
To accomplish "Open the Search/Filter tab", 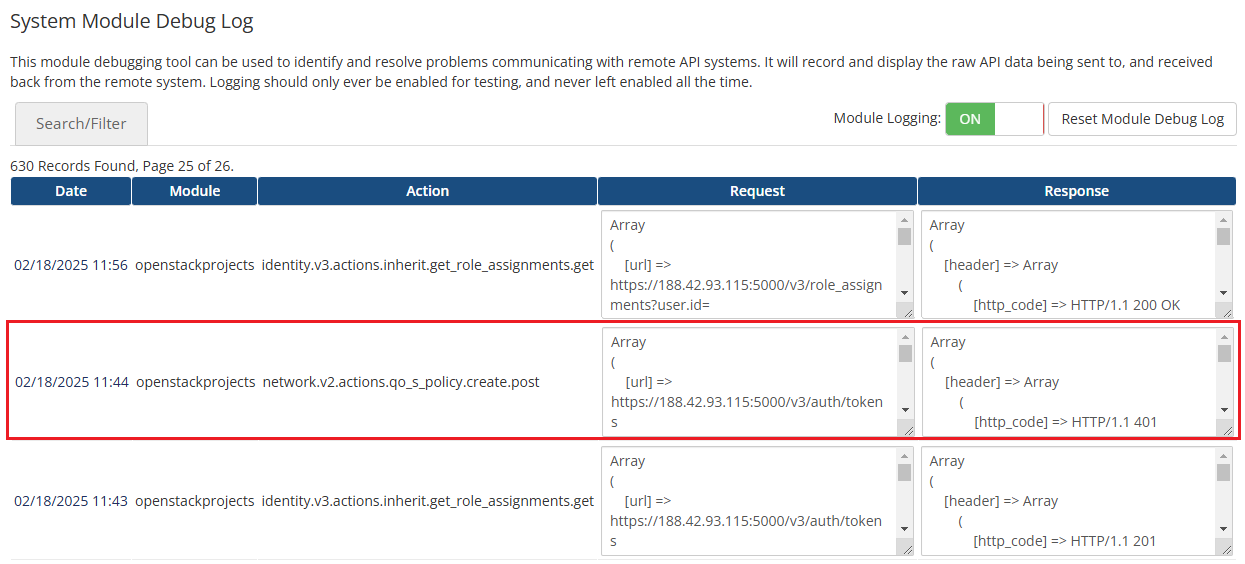I will [x=81, y=124].
